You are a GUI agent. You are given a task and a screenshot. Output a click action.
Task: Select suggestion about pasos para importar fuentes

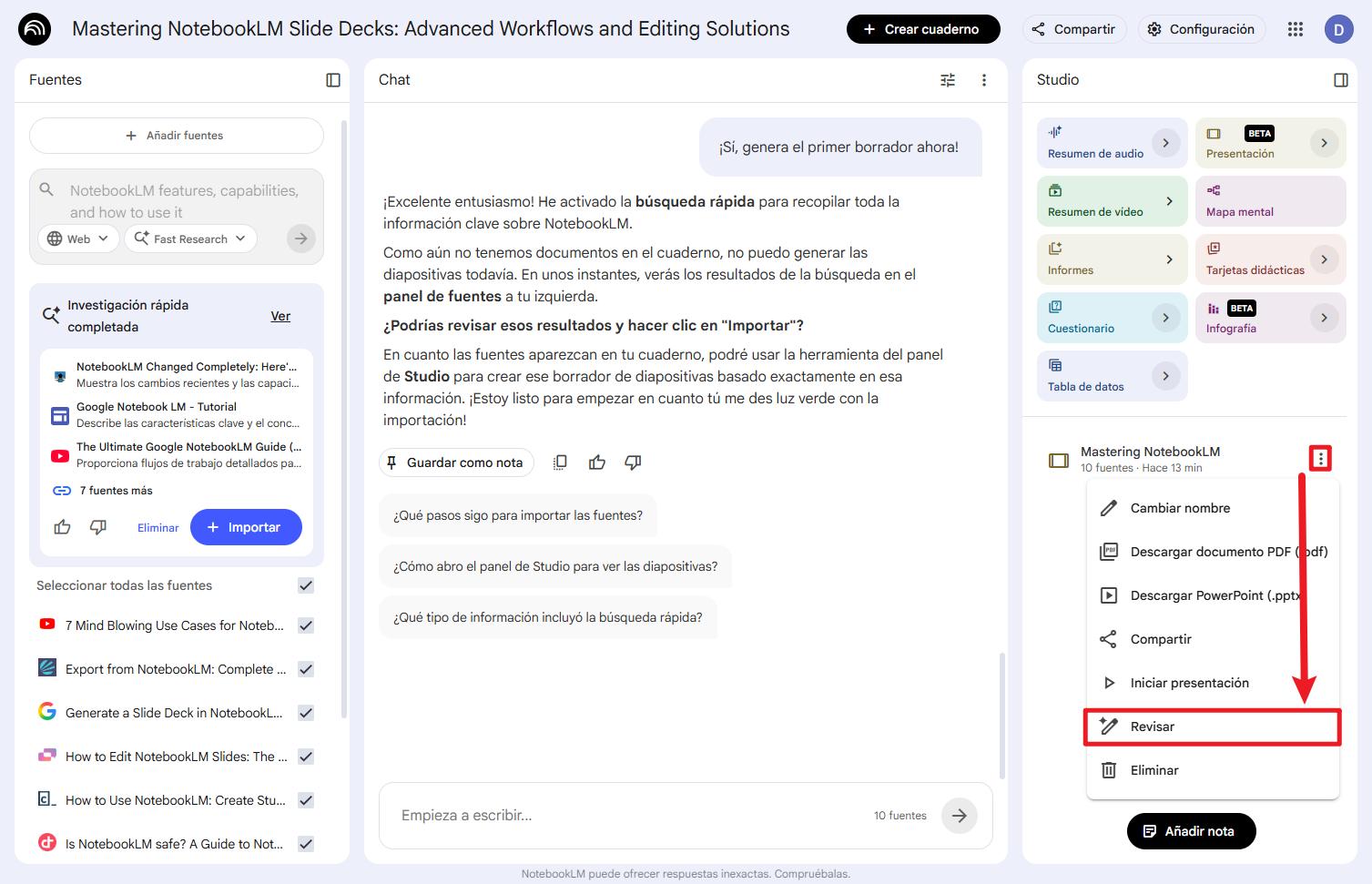(x=518, y=515)
